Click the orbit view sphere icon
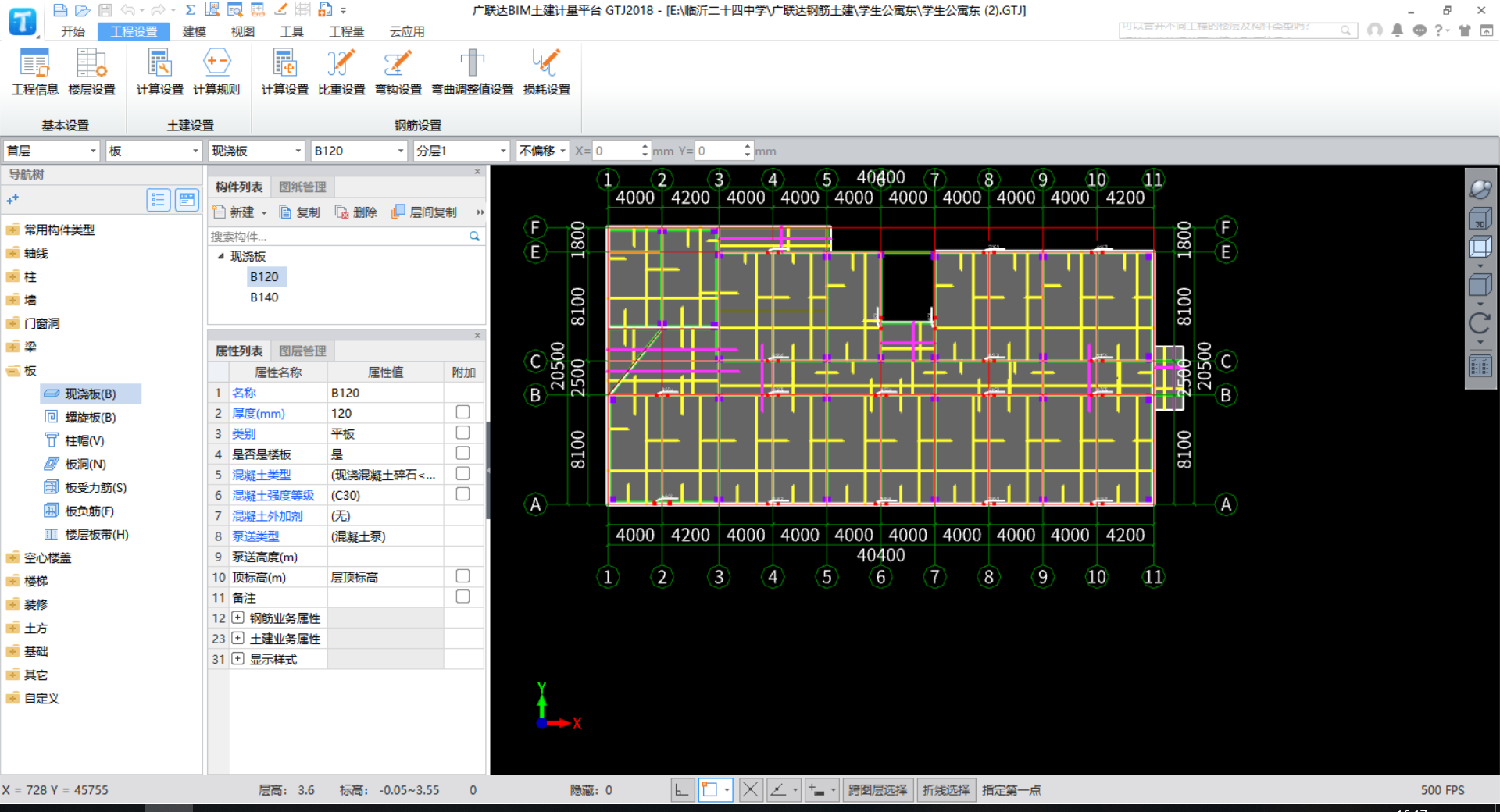The image size is (1500, 812). click(x=1480, y=188)
